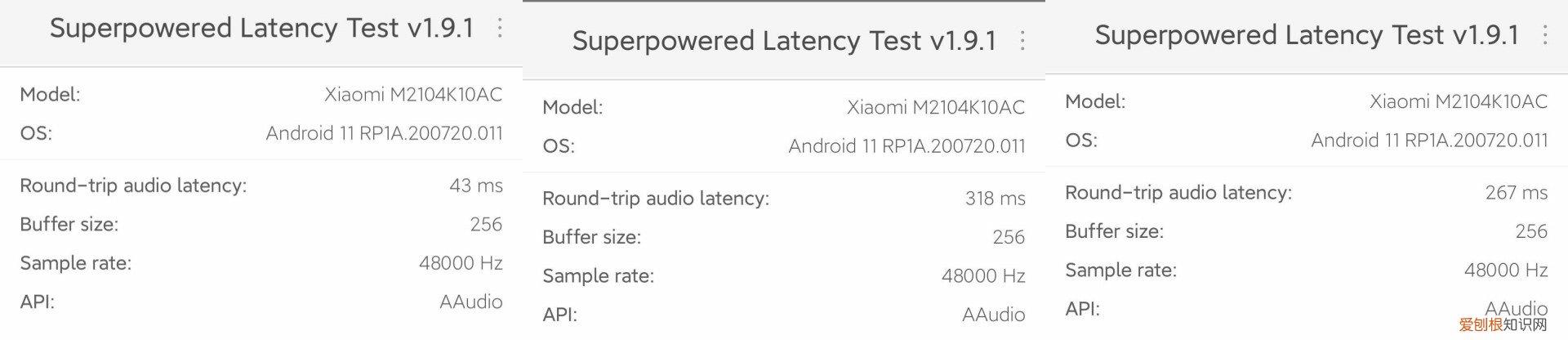
Task: Click buffer size 256 in the middle screenshot
Action: pos(1009,237)
